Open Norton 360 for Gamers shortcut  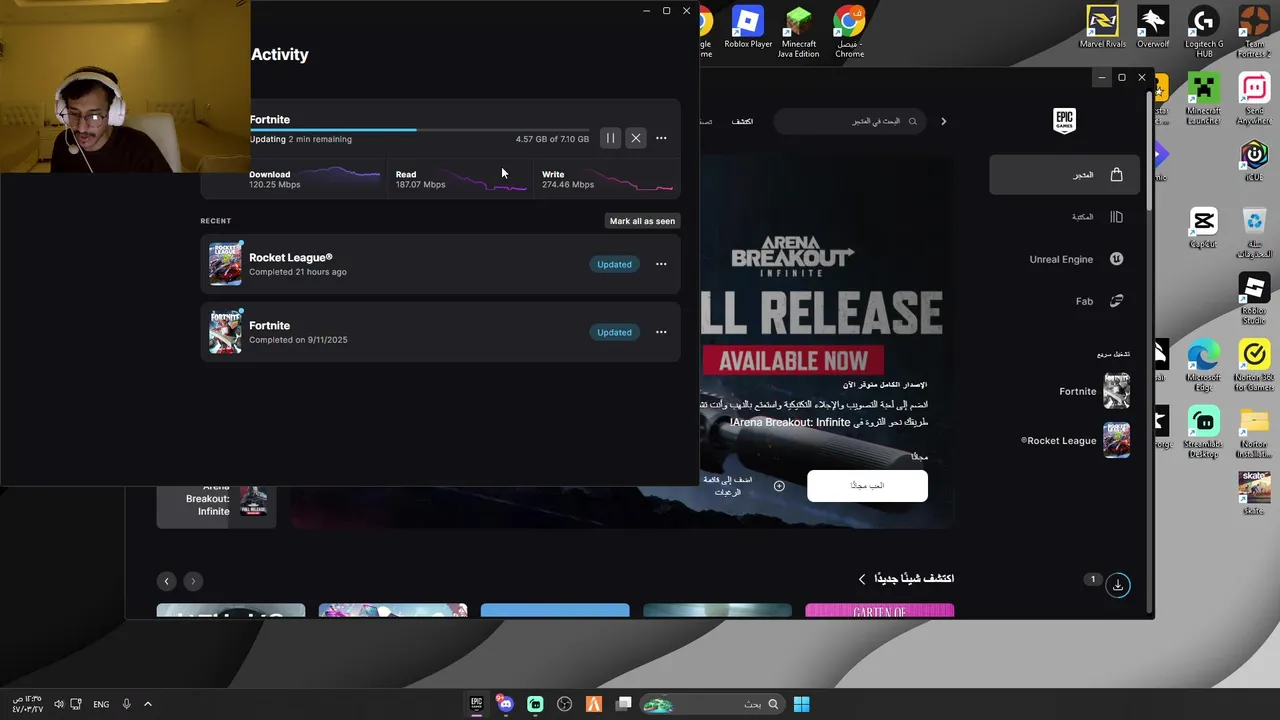[x=1254, y=366]
